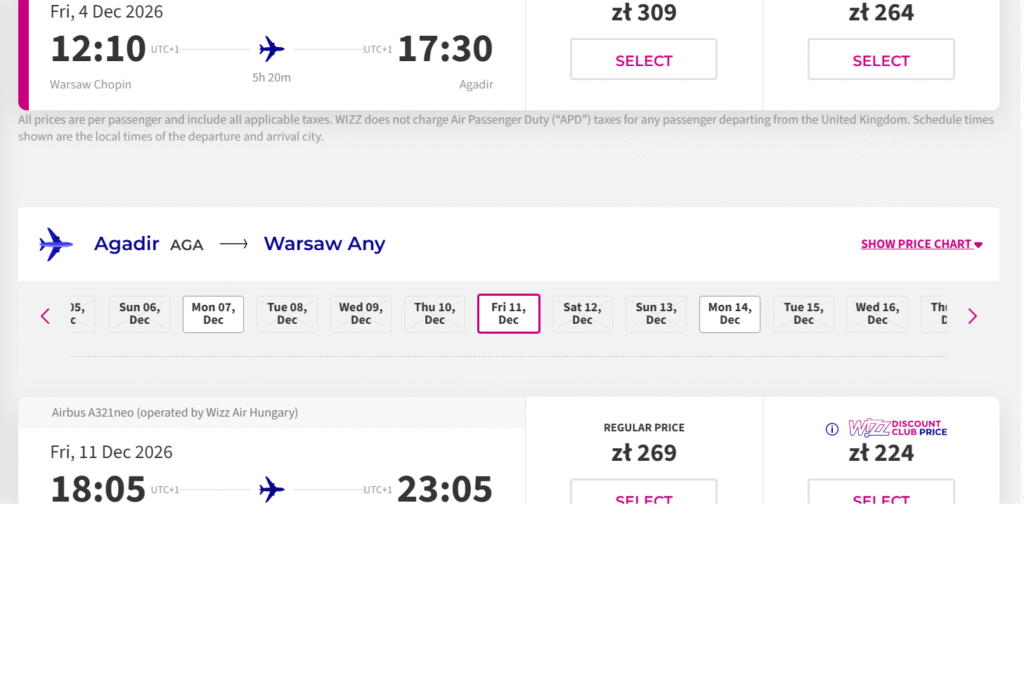1024x699 pixels.
Task: Pick Sun 06, Dec date tab
Action: click(x=139, y=314)
